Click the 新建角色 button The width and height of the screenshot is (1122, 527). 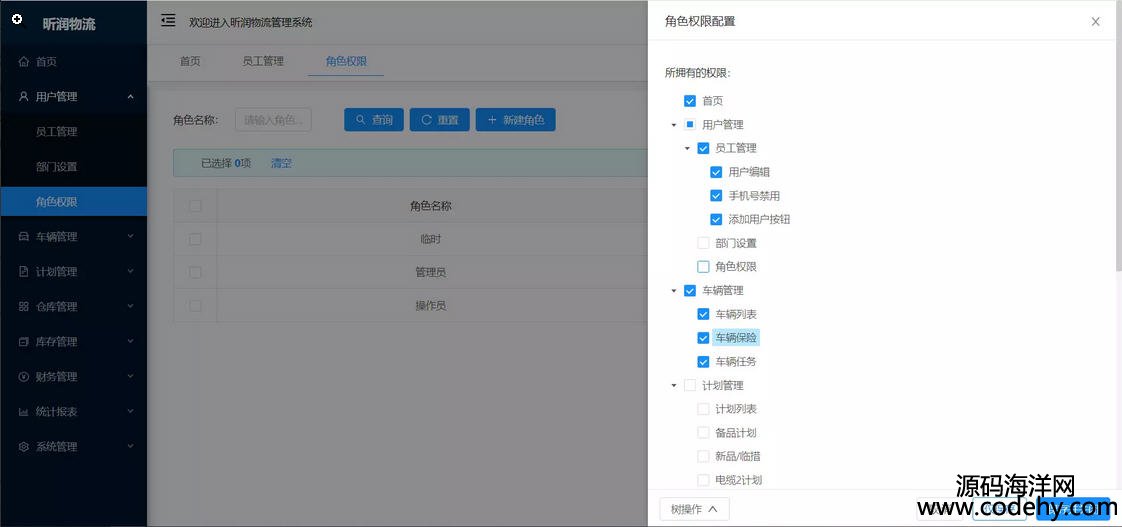(x=515, y=120)
